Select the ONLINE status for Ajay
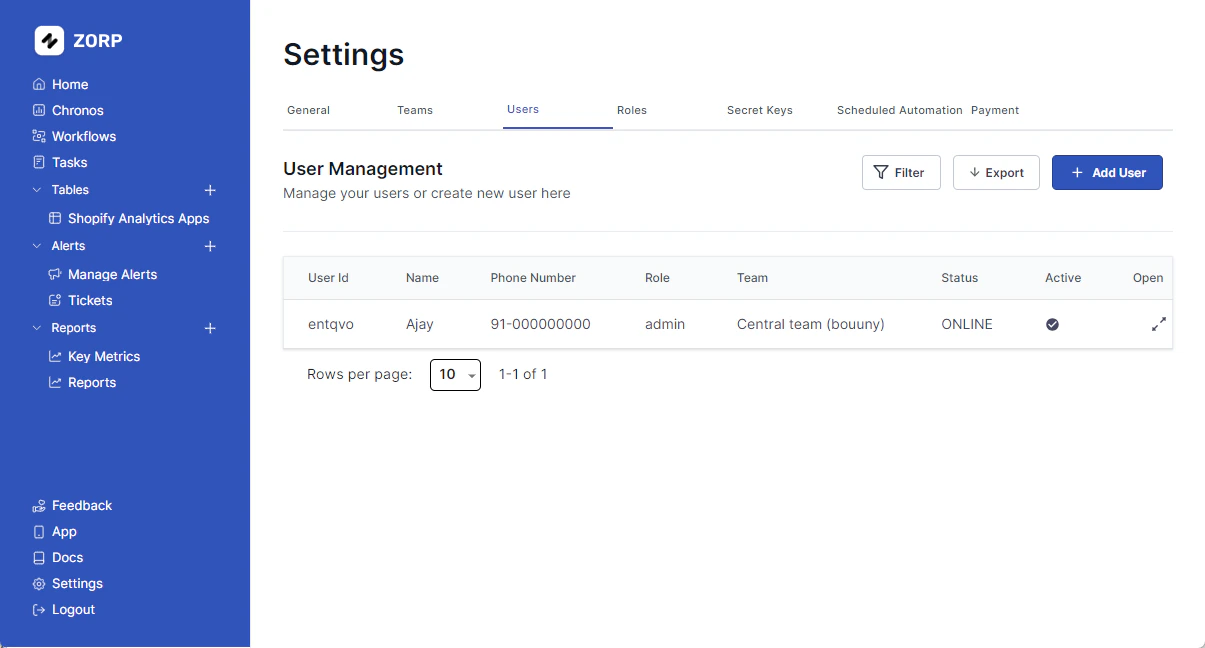 point(966,324)
